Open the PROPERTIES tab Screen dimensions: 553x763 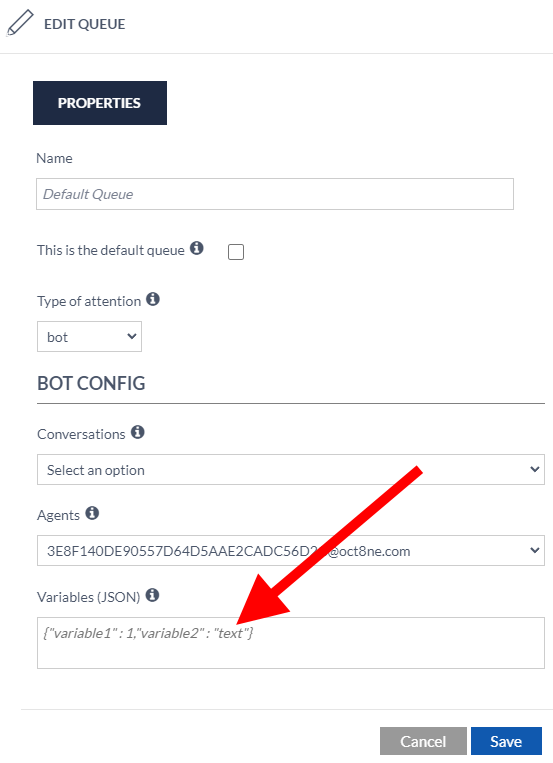(100, 103)
